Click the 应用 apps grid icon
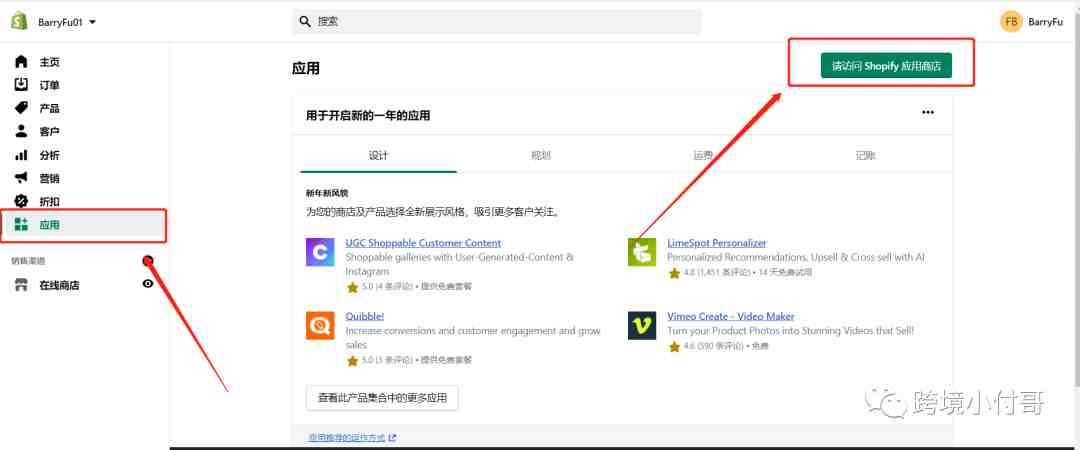1080x450 pixels. tap(21, 225)
